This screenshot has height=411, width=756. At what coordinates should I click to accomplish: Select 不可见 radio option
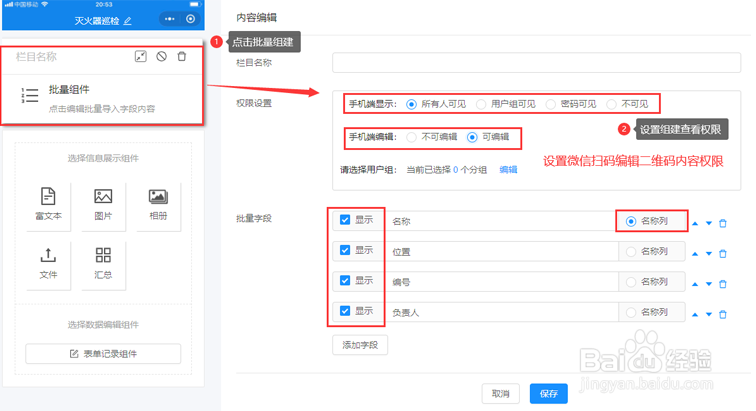click(611, 104)
